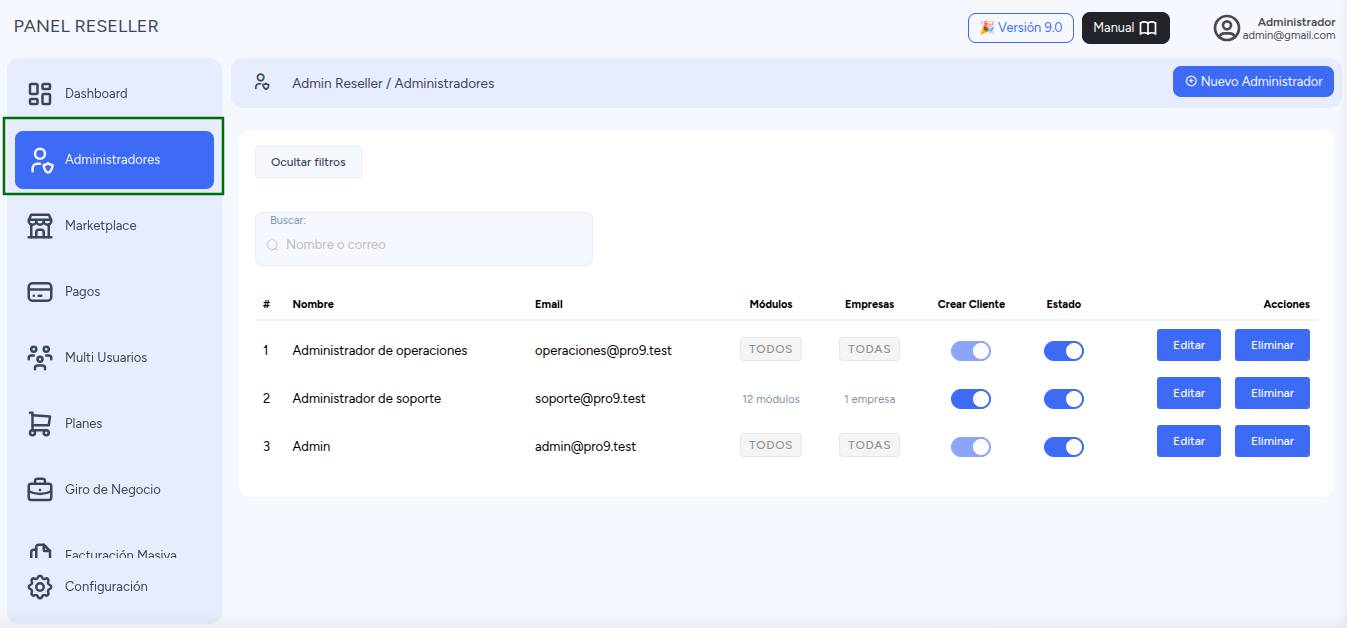Click Nuevo Administrador button
Screen dimensions: 1347x628
(1254, 82)
